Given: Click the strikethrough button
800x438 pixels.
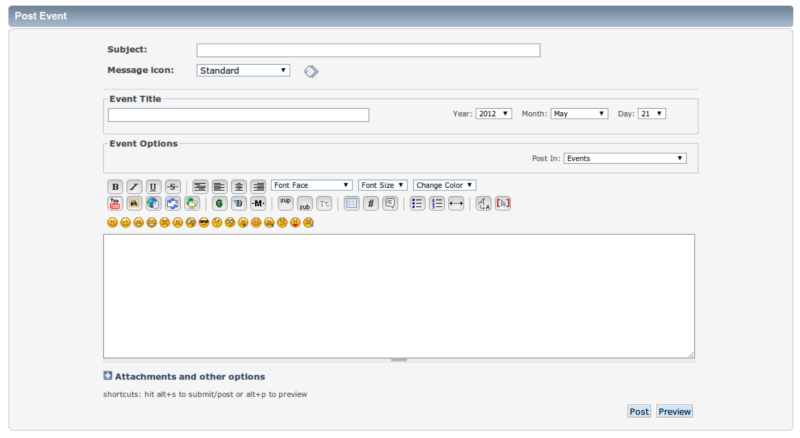Looking at the screenshot, I should click(172, 186).
